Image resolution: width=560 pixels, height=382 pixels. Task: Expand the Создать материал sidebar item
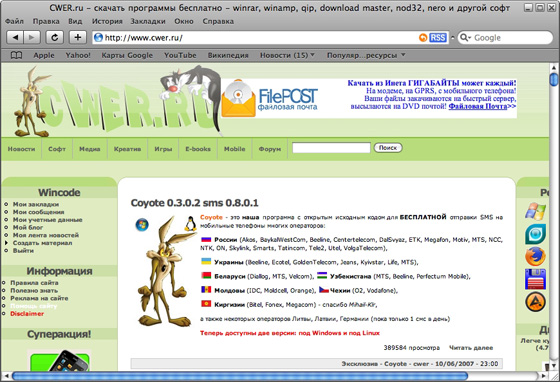(x=42, y=243)
